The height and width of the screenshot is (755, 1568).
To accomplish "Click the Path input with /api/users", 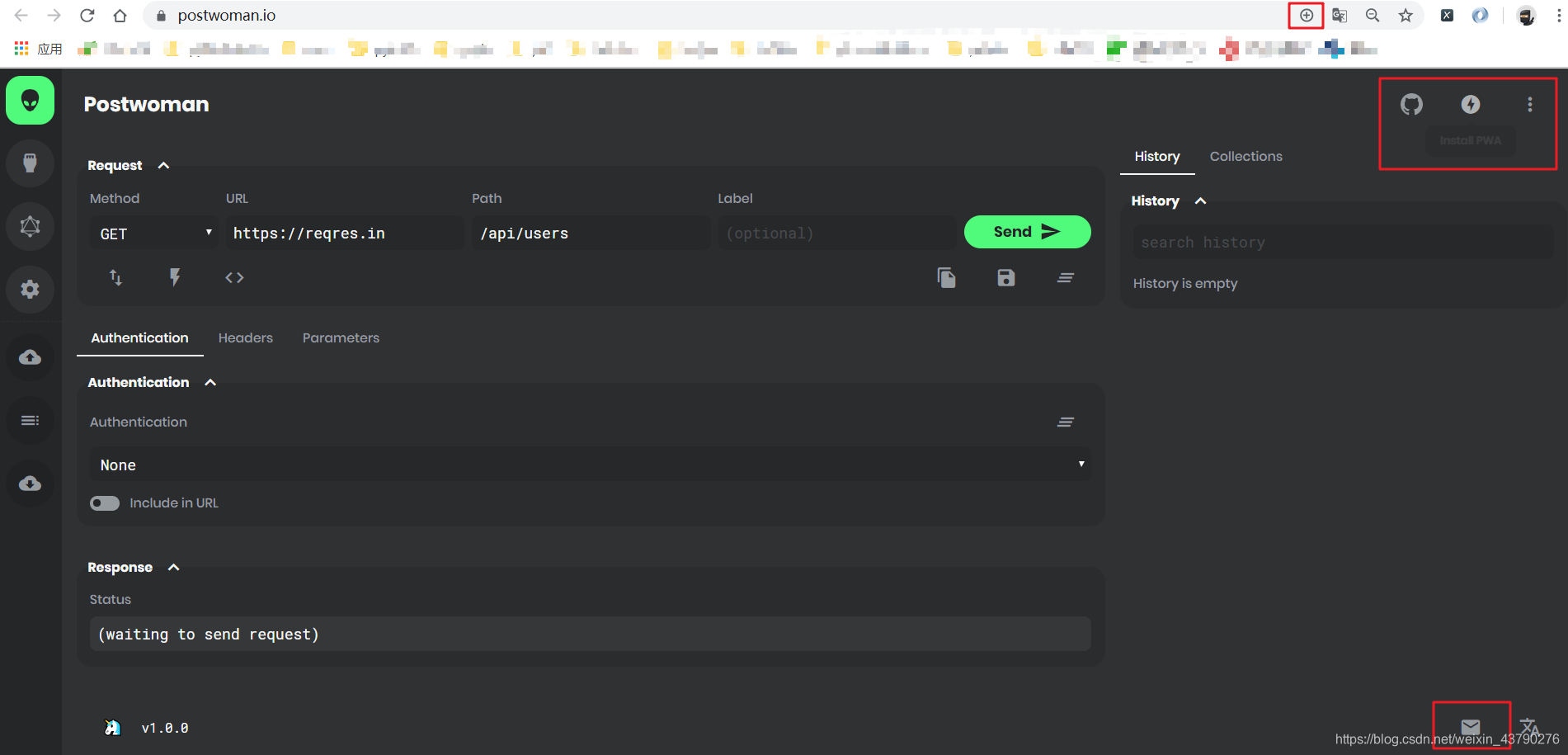I will [x=591, y=234].
